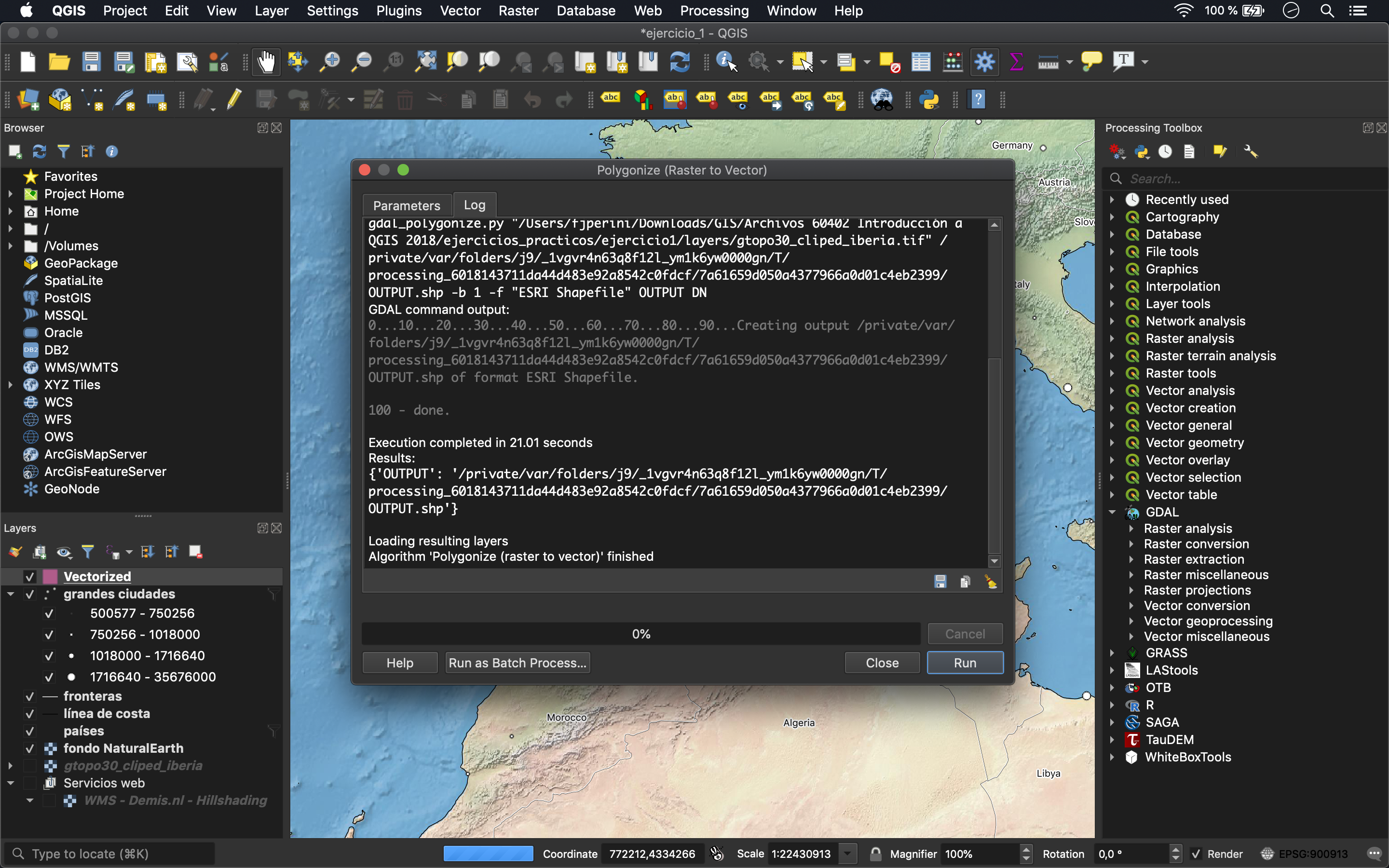The image size is (1389, 868).
Task: Select the Identify Features tool
Action: [727, 61]
